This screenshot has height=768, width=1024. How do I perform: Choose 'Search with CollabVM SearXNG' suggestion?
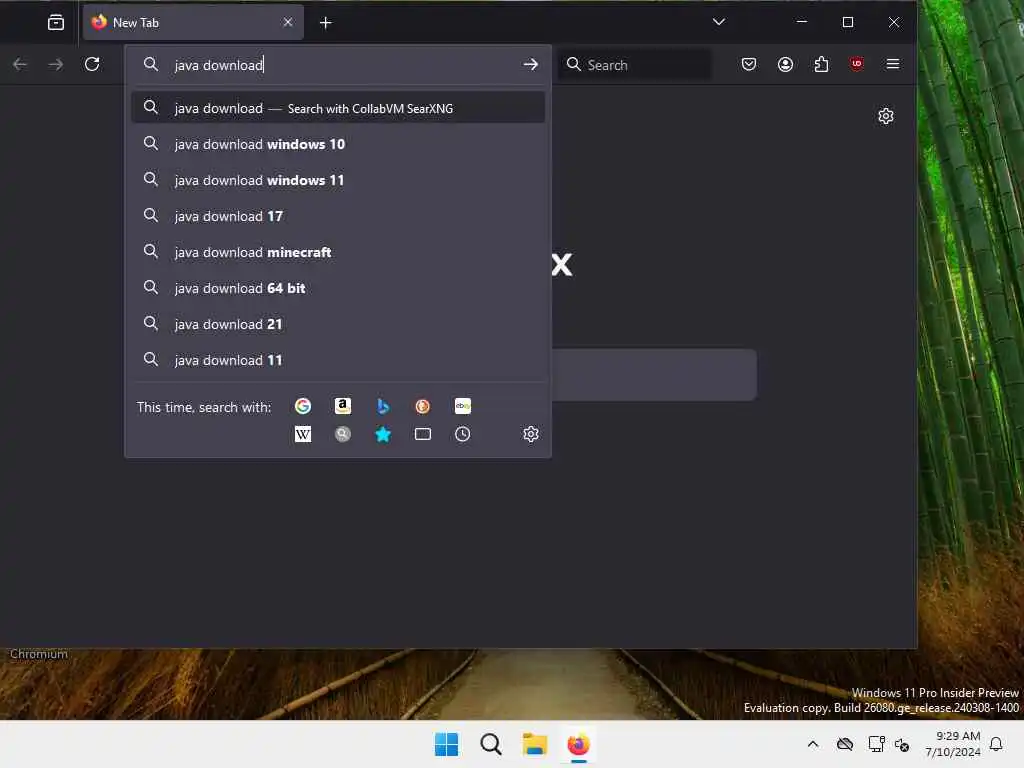pyautogui.click(x=338, y=108)
